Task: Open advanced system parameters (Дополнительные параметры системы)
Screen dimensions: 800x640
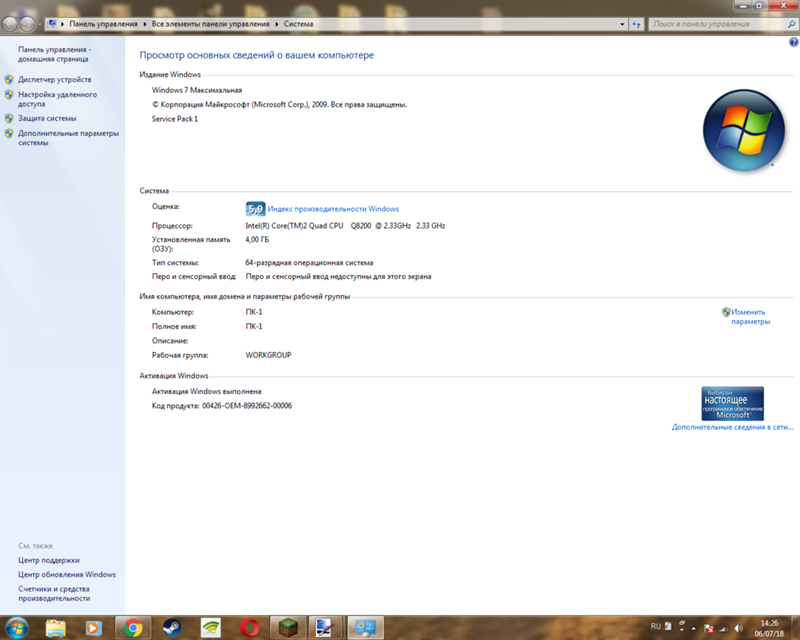Action: tap(68, 138)
